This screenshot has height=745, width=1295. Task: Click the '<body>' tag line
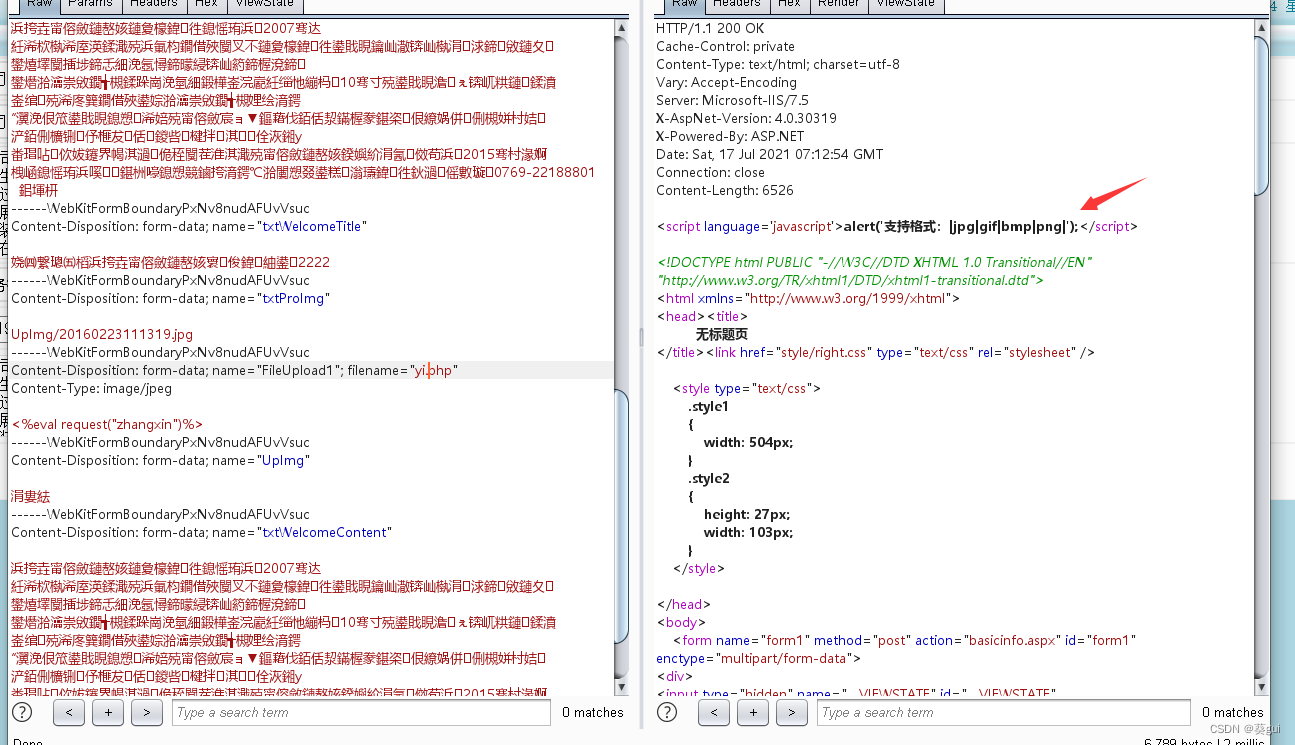point(681,622)
